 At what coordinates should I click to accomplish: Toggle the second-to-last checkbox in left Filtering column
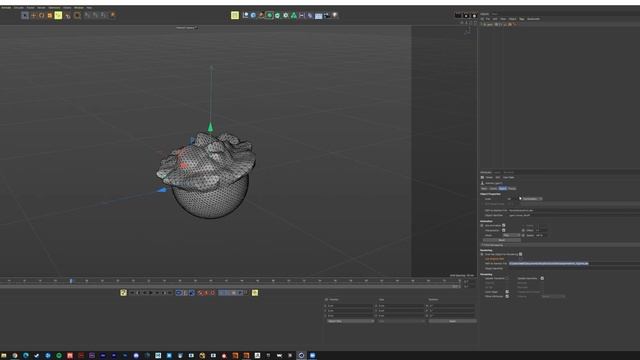click(x=507, y=292)
